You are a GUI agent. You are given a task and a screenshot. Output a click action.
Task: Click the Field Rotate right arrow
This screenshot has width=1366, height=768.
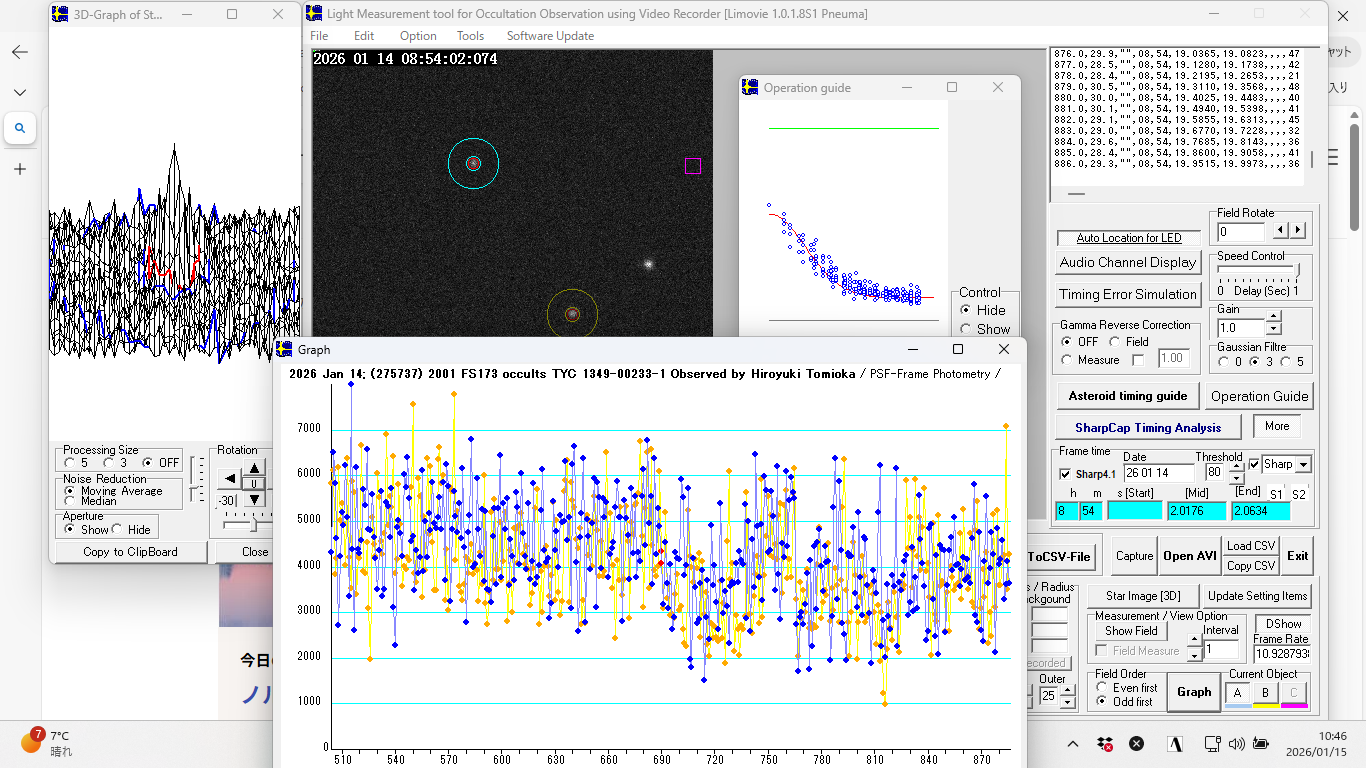click(1298, 231)
